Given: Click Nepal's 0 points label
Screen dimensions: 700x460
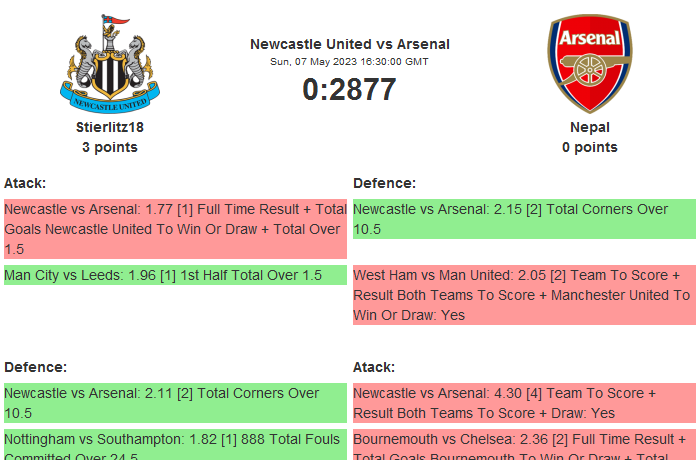Looking at the screenshot, I should coord(590,147).
